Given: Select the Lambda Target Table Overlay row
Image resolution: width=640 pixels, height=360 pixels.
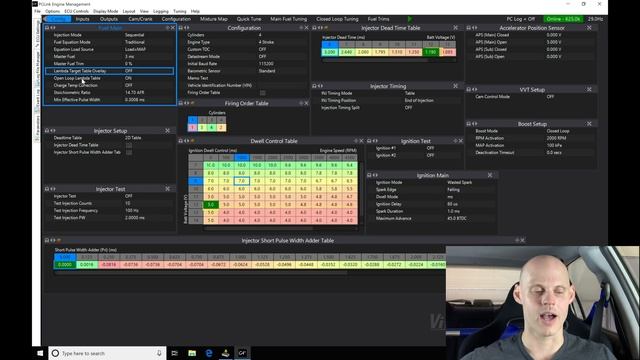Looking at the screenshot, I should [109, 71].
